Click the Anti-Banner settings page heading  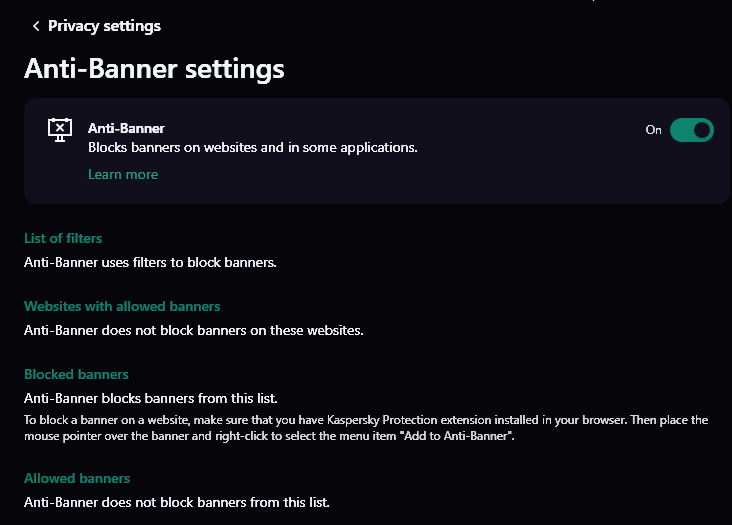click(x=154, y=69)
